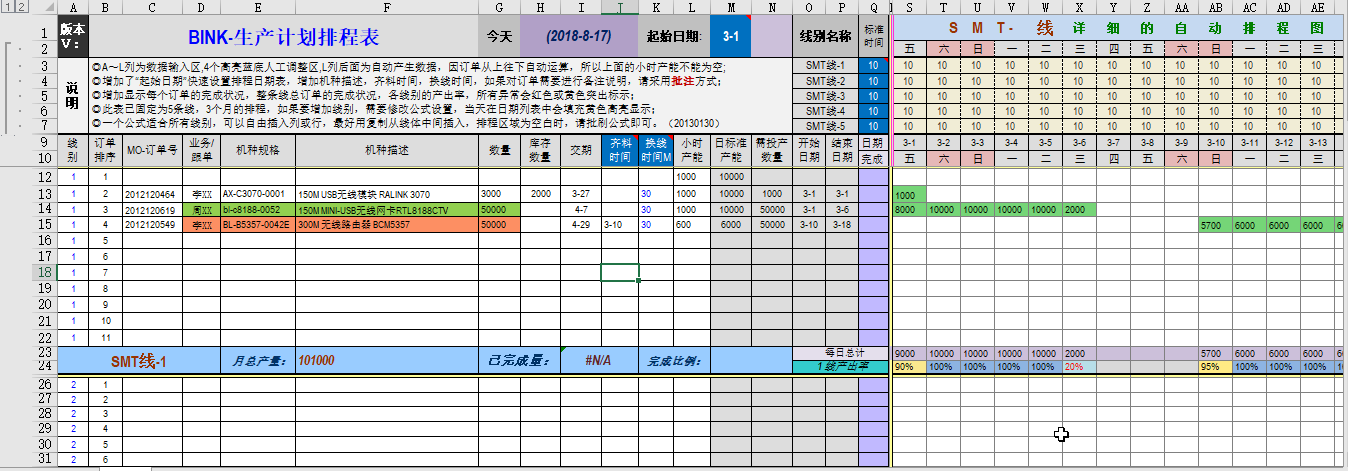
Task: Click the blue 齐料时间 header cell
Action: coord(619,151)
